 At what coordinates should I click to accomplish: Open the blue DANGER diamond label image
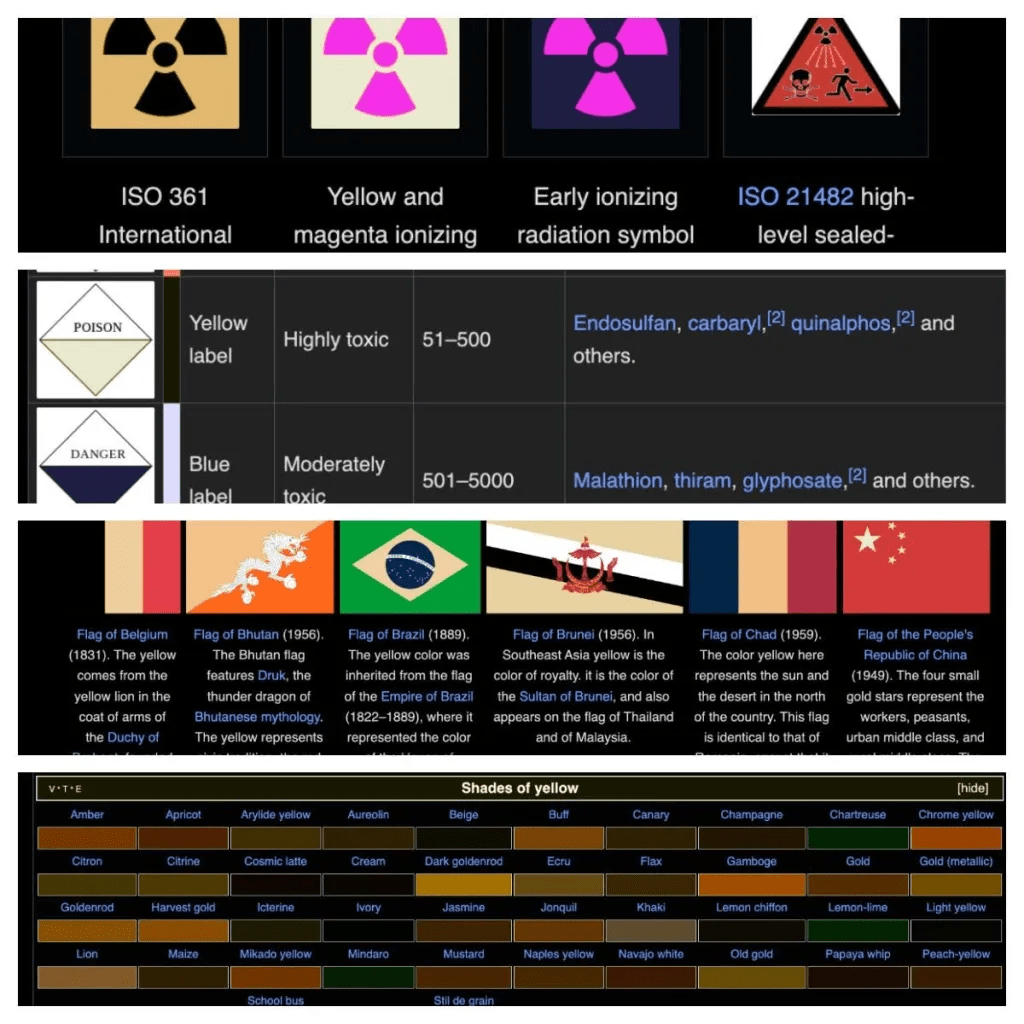point(96,455)
